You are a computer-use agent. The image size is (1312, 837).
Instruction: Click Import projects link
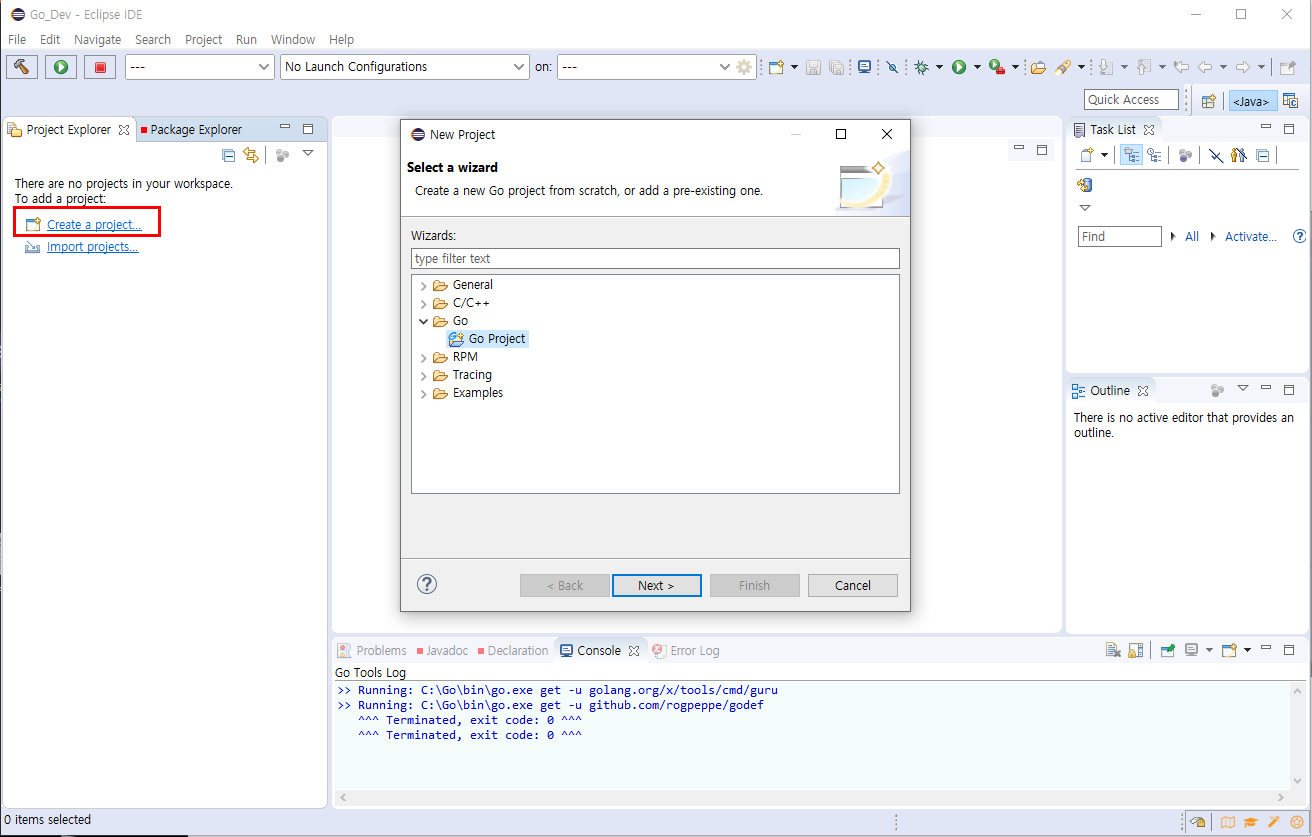coord(93,247)
